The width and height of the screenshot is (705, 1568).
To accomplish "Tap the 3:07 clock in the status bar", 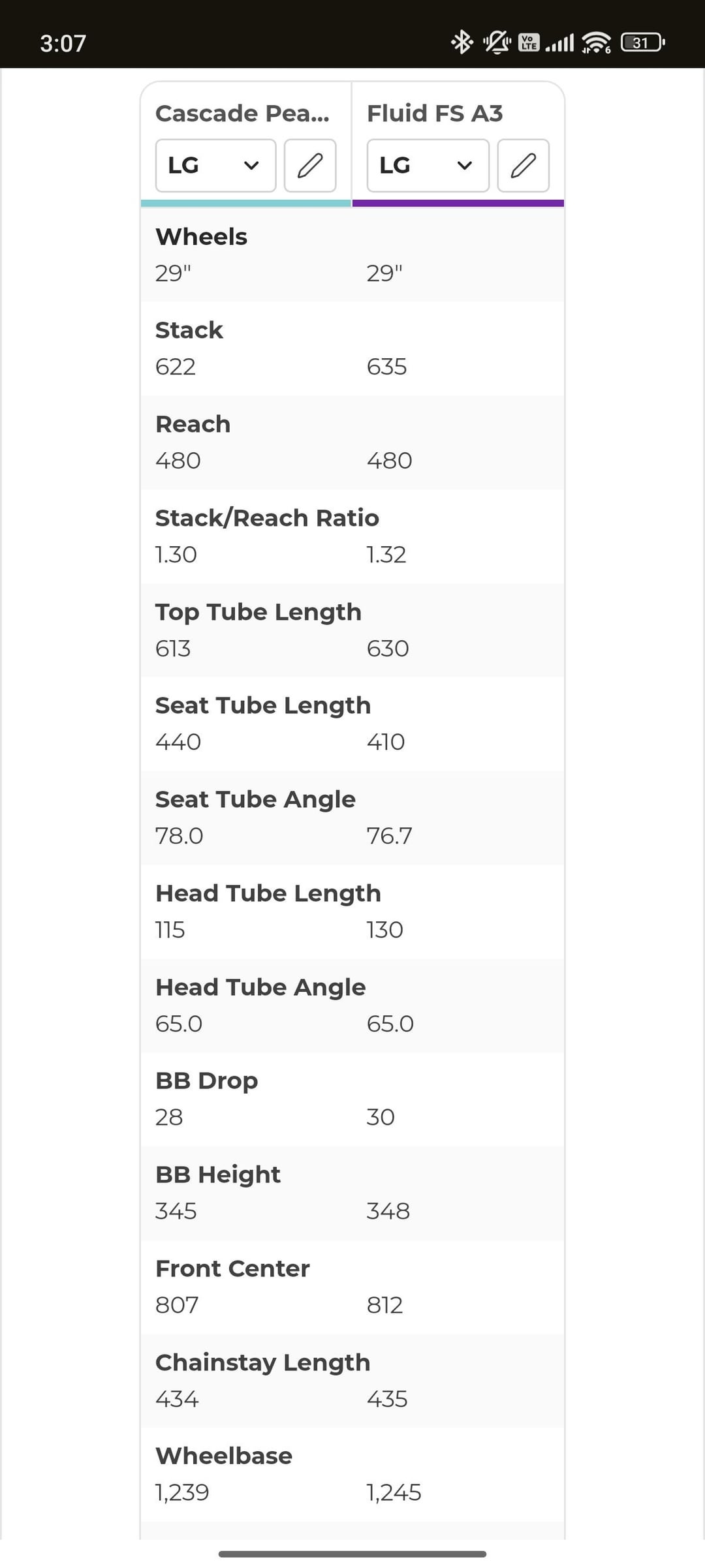I will [63, 44].
